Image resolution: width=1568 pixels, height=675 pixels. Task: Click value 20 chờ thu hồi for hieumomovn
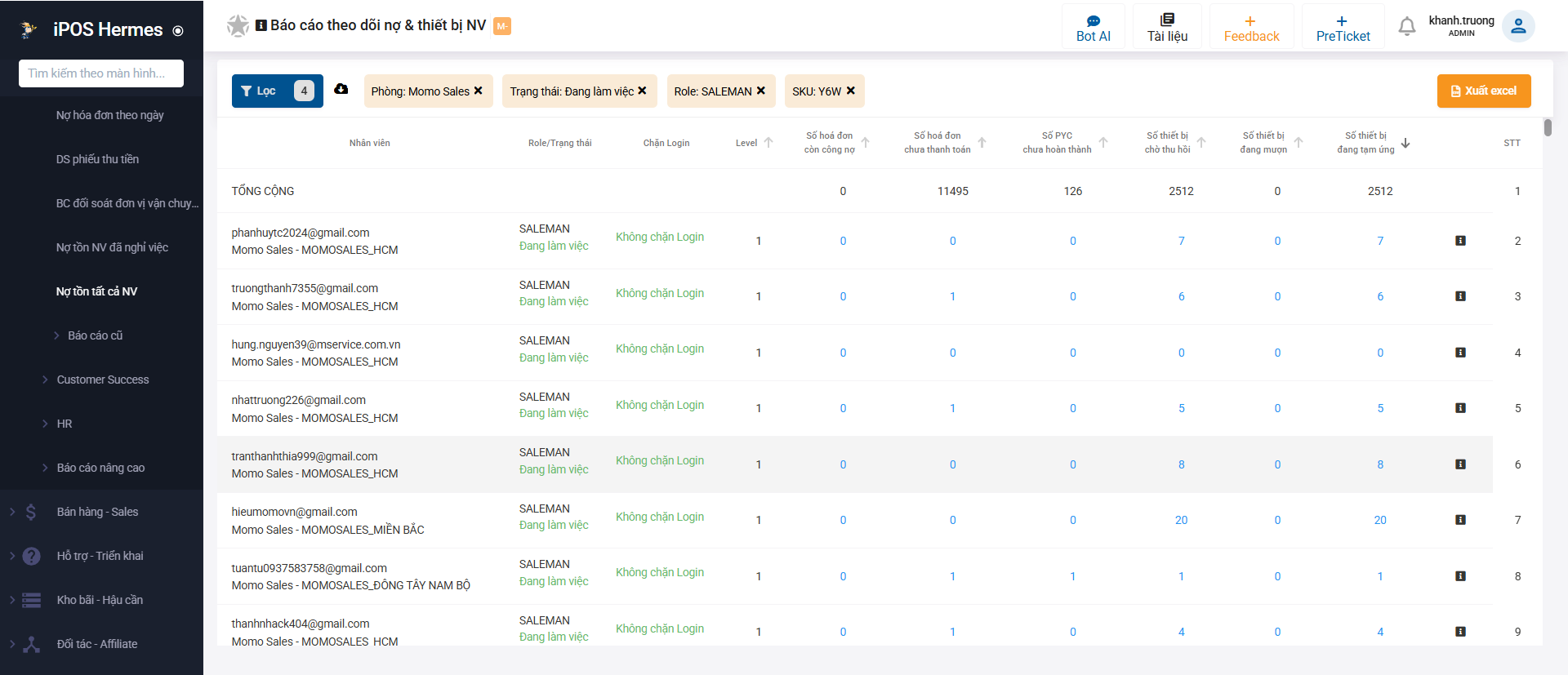(x=1181, y=520)
